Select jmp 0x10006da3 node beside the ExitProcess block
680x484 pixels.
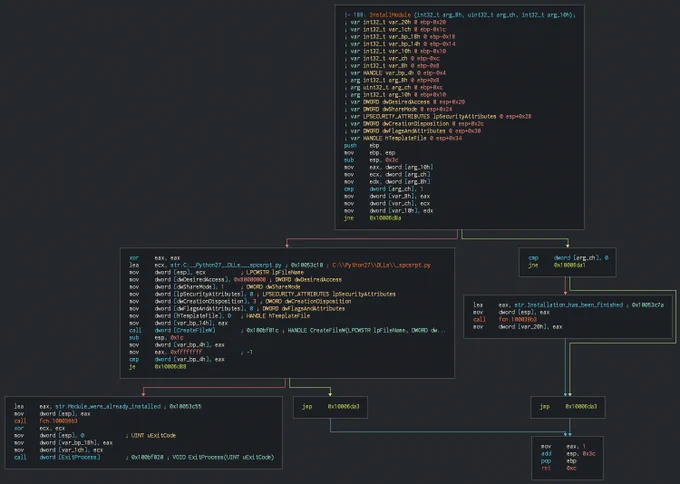coord(330,406)
